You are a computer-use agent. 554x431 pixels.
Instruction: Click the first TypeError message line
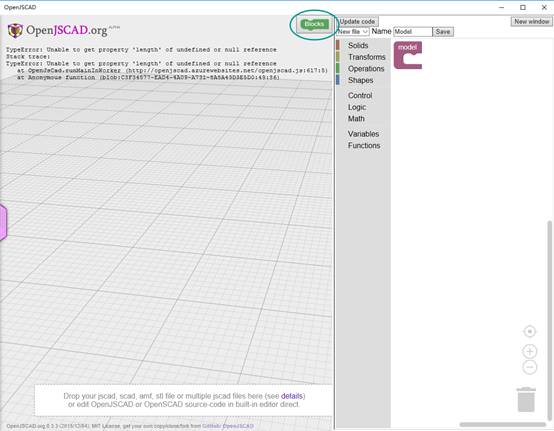pyautogui.click(x=141, y=50)
